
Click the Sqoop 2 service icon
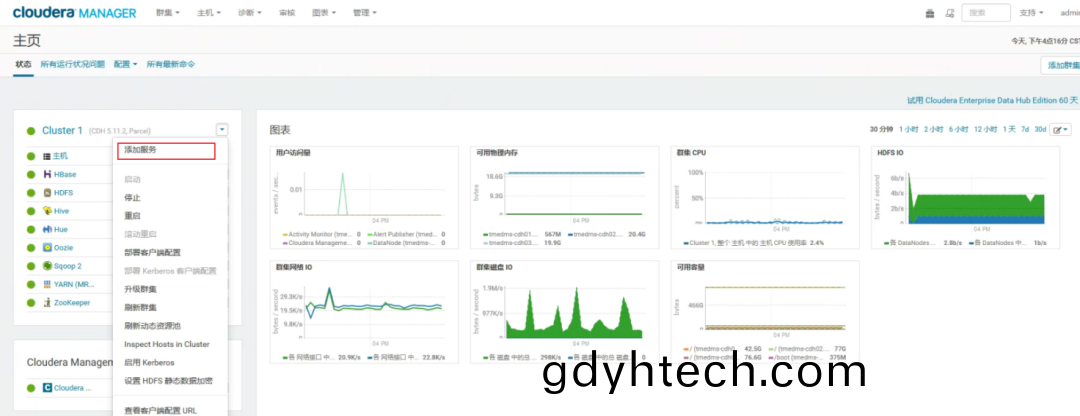(48, 266)
